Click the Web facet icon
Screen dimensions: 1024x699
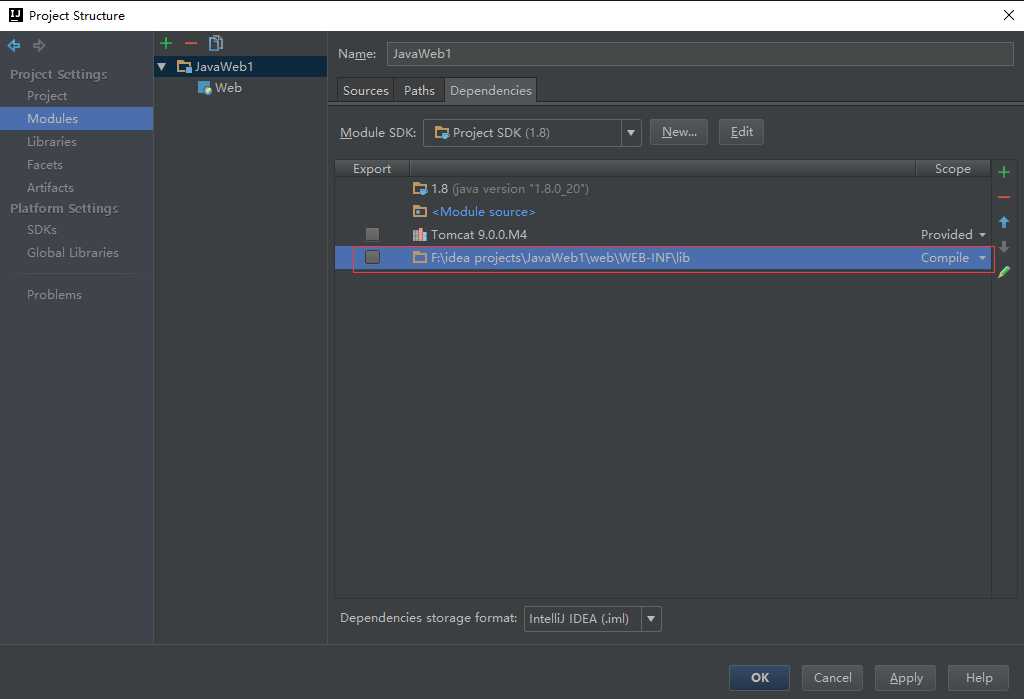click(204, 88)
